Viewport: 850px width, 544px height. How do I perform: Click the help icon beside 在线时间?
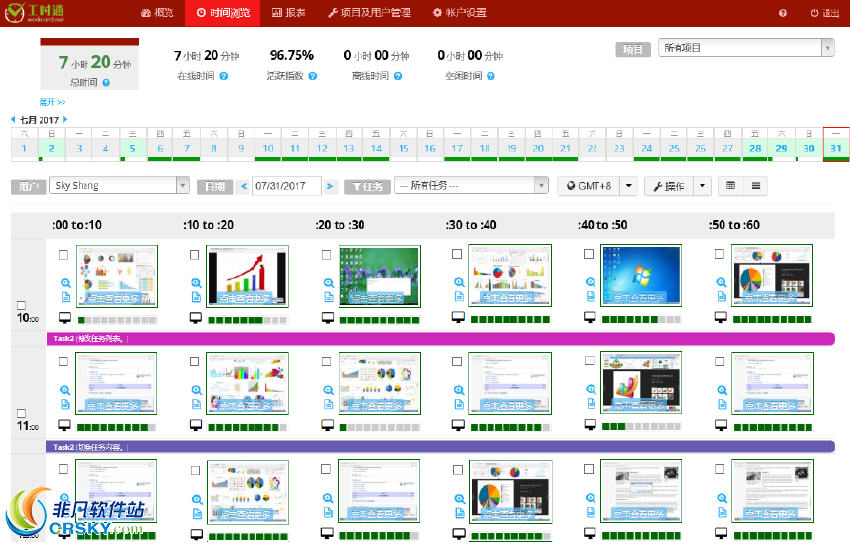click(x=224, y=76)
